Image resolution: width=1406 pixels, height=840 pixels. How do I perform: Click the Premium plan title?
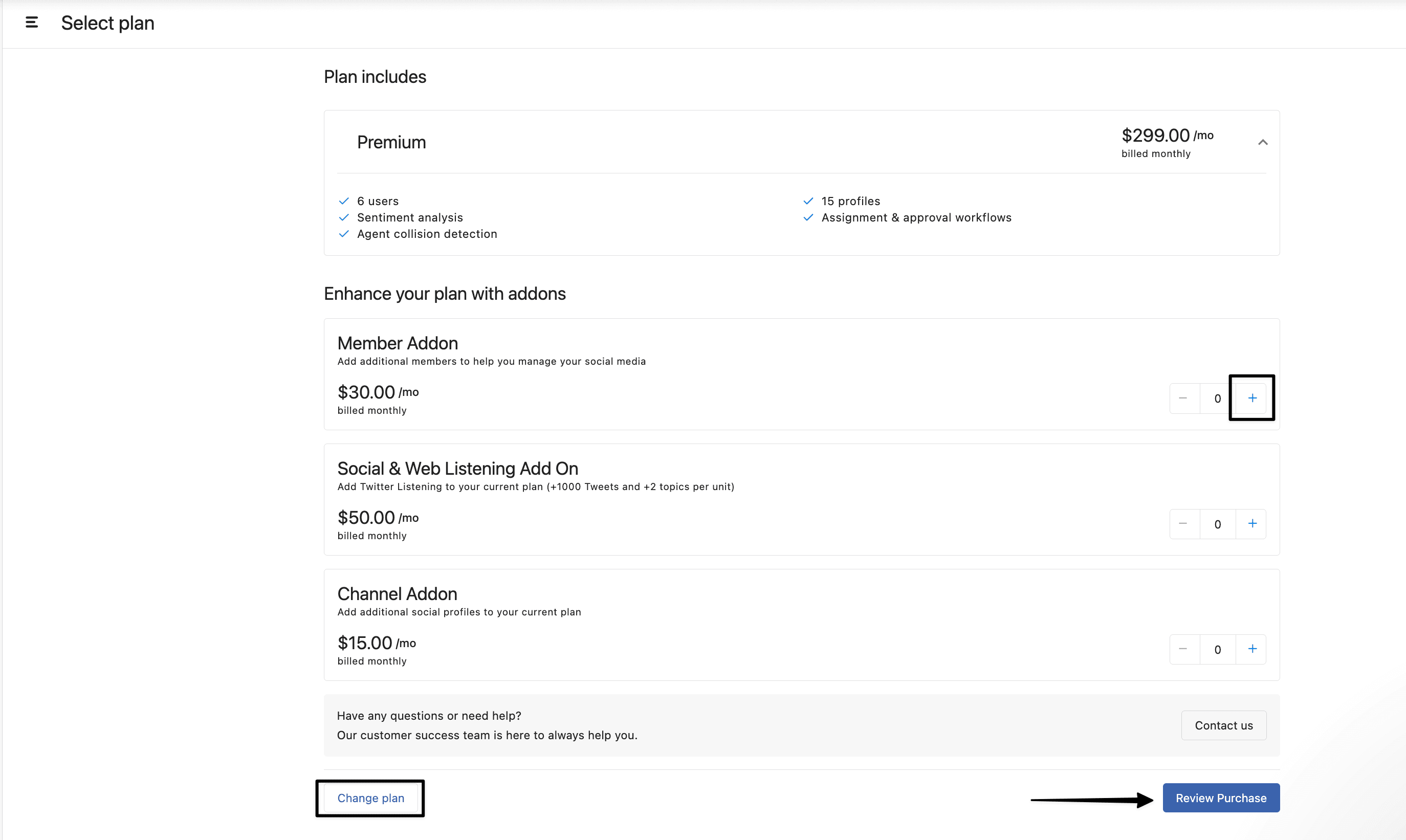[391, 142]
